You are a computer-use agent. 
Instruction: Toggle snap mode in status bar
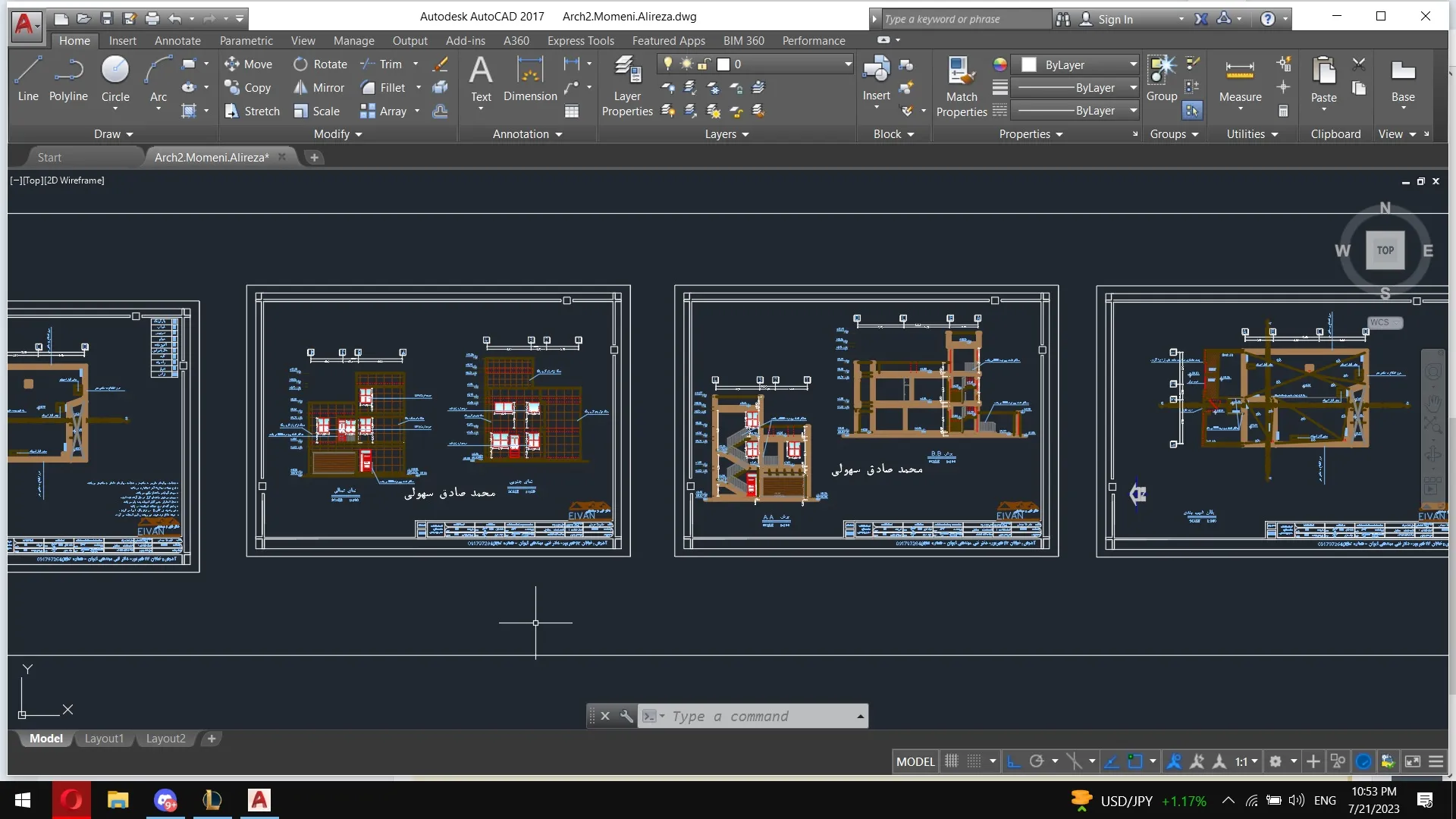pyautogui.click(x=974, y=761)
